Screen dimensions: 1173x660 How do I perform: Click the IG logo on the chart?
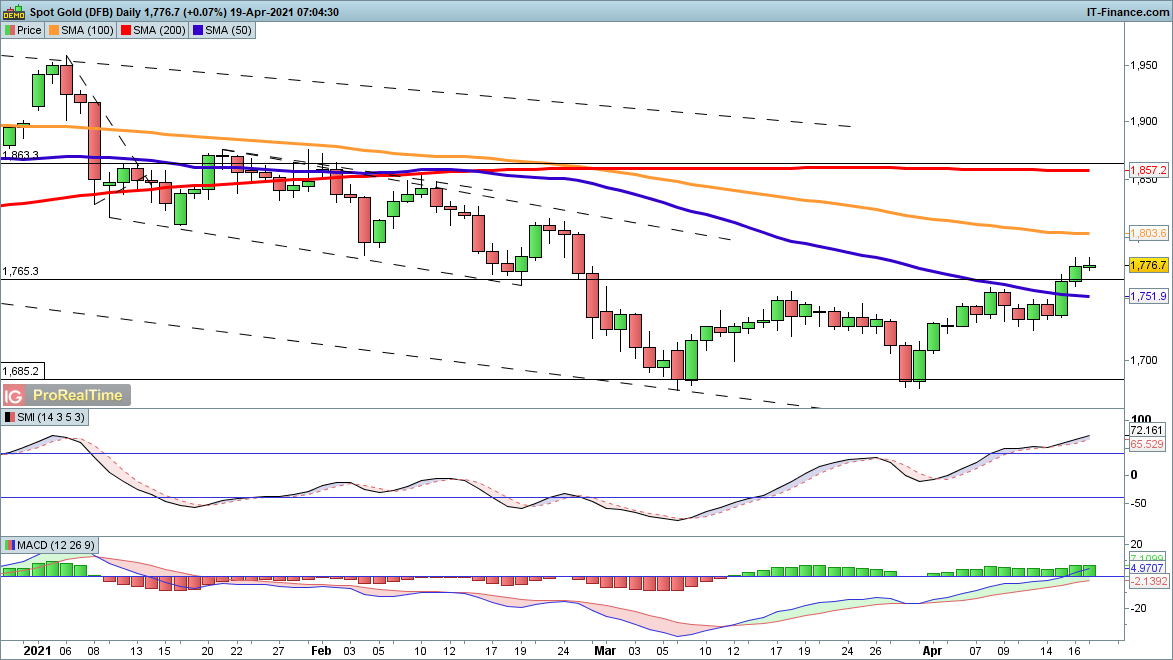click(x=16, y=395)
